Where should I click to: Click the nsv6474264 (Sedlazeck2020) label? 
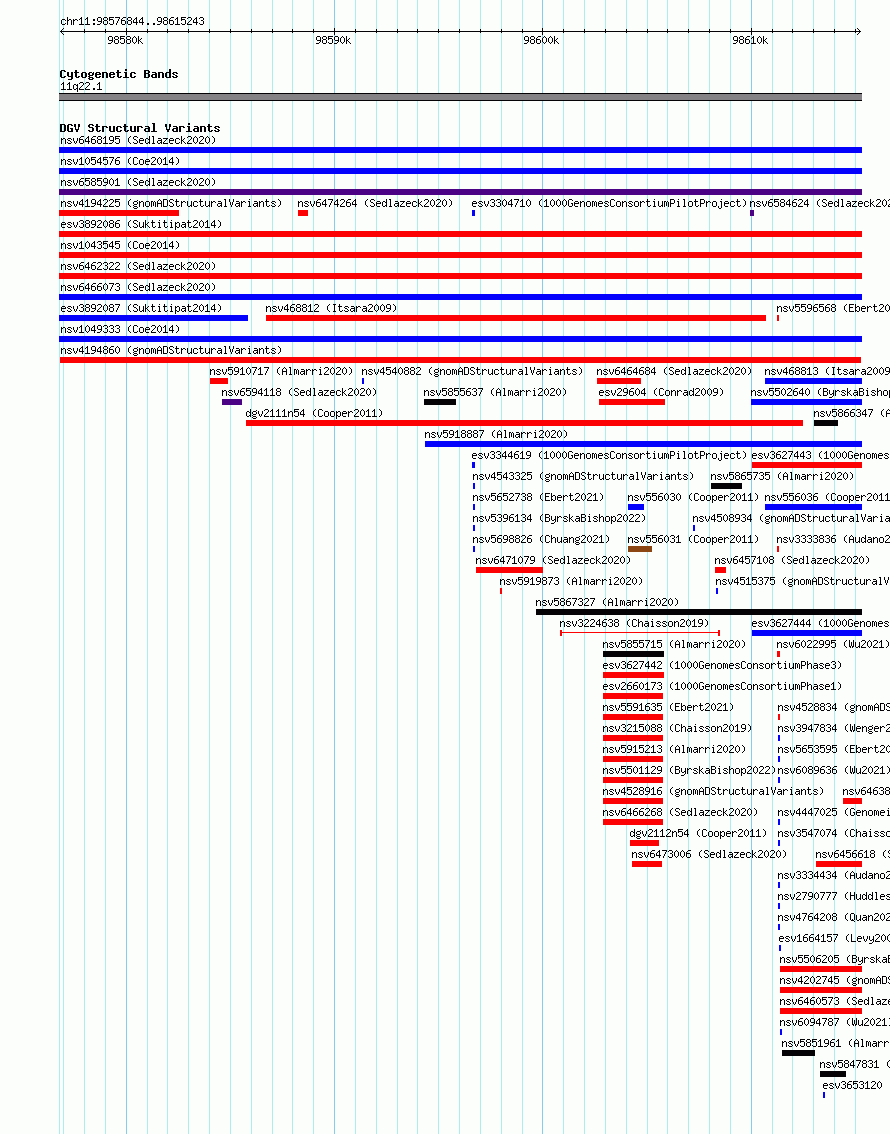375,203
